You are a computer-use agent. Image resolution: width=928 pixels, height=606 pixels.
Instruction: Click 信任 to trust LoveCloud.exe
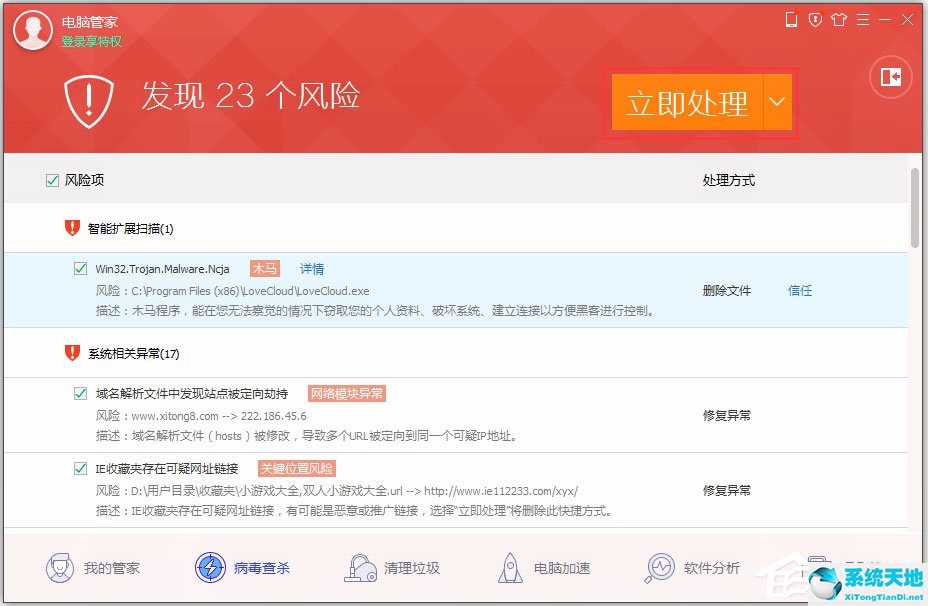(800, 290)
